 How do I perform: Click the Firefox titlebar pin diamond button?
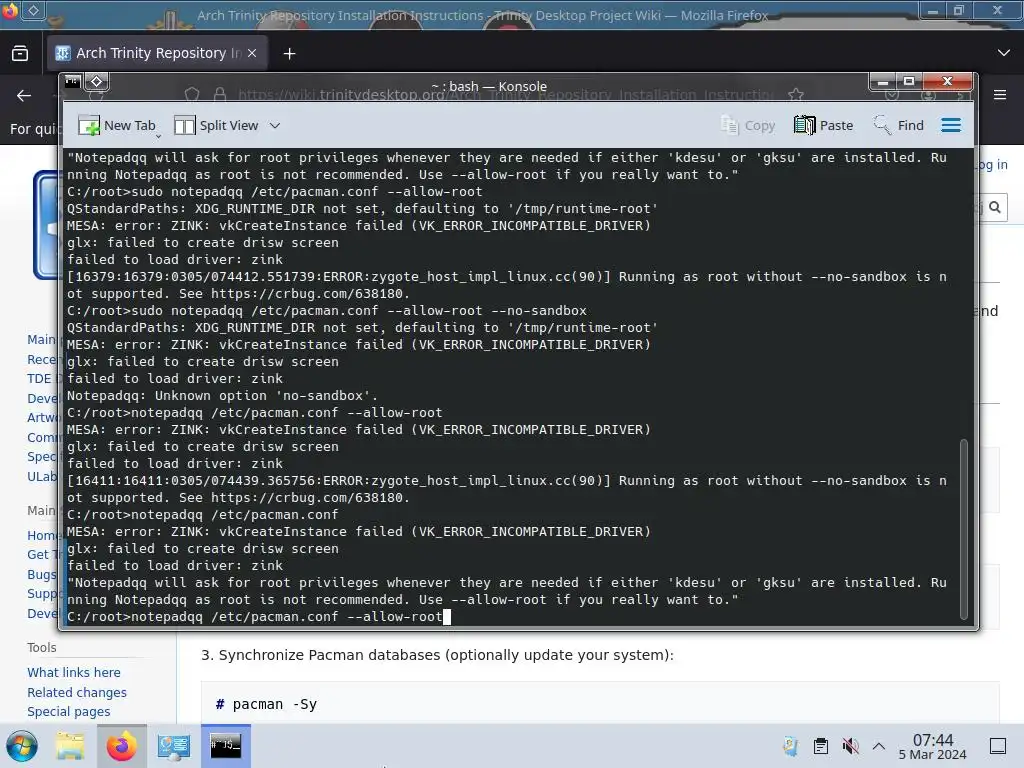click(33, 10)
